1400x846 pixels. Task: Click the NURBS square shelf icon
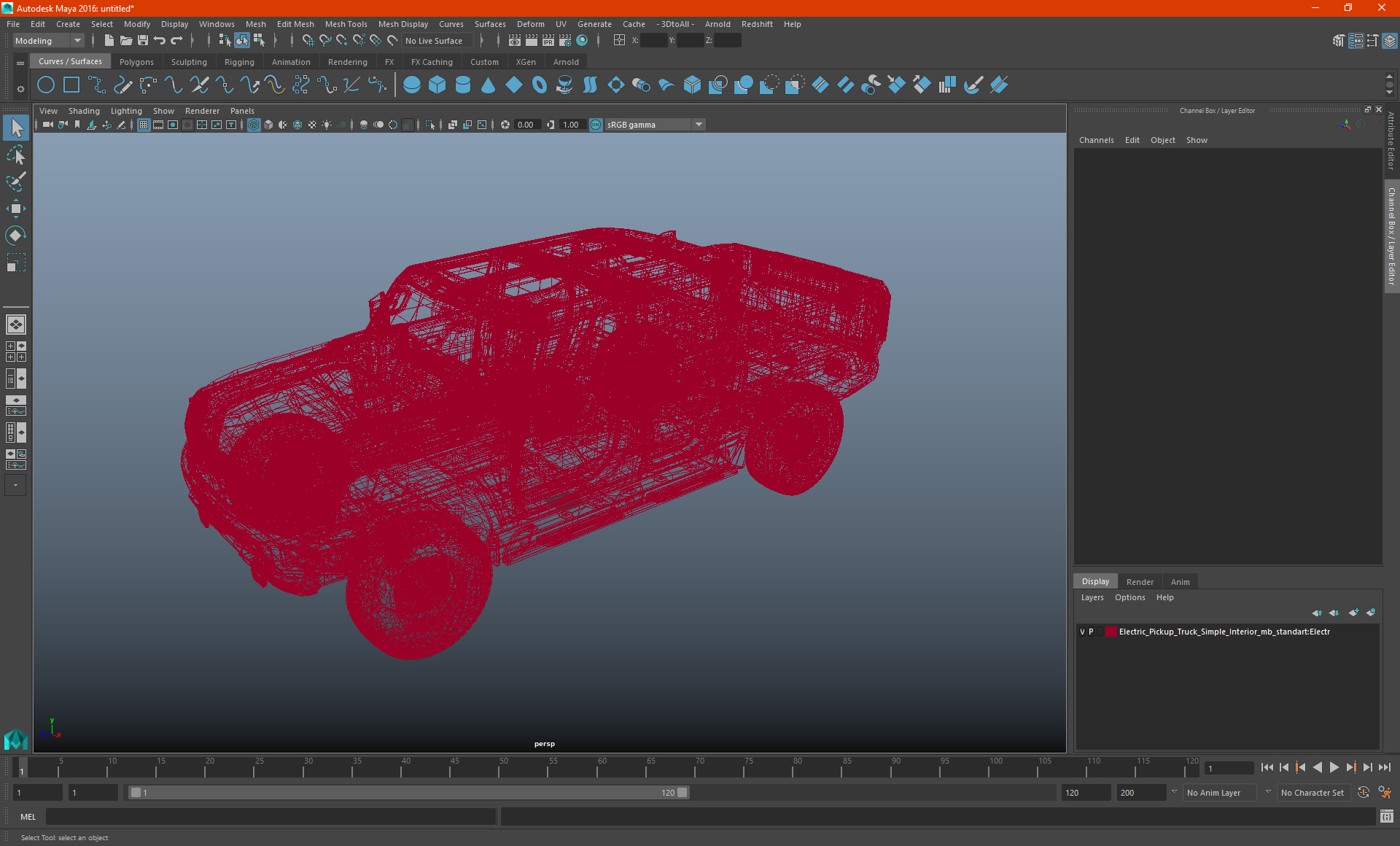(x=71, y=85)
